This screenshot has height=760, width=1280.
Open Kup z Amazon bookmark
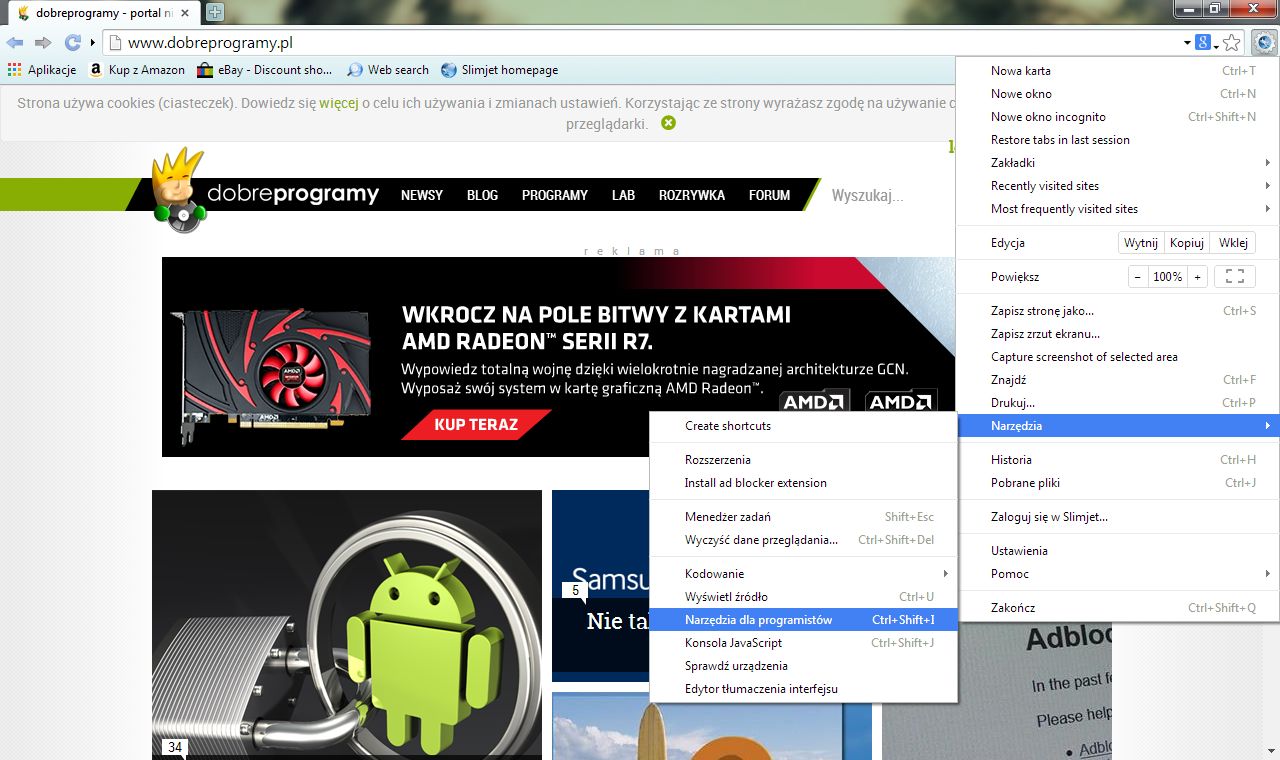pos(137,70)
